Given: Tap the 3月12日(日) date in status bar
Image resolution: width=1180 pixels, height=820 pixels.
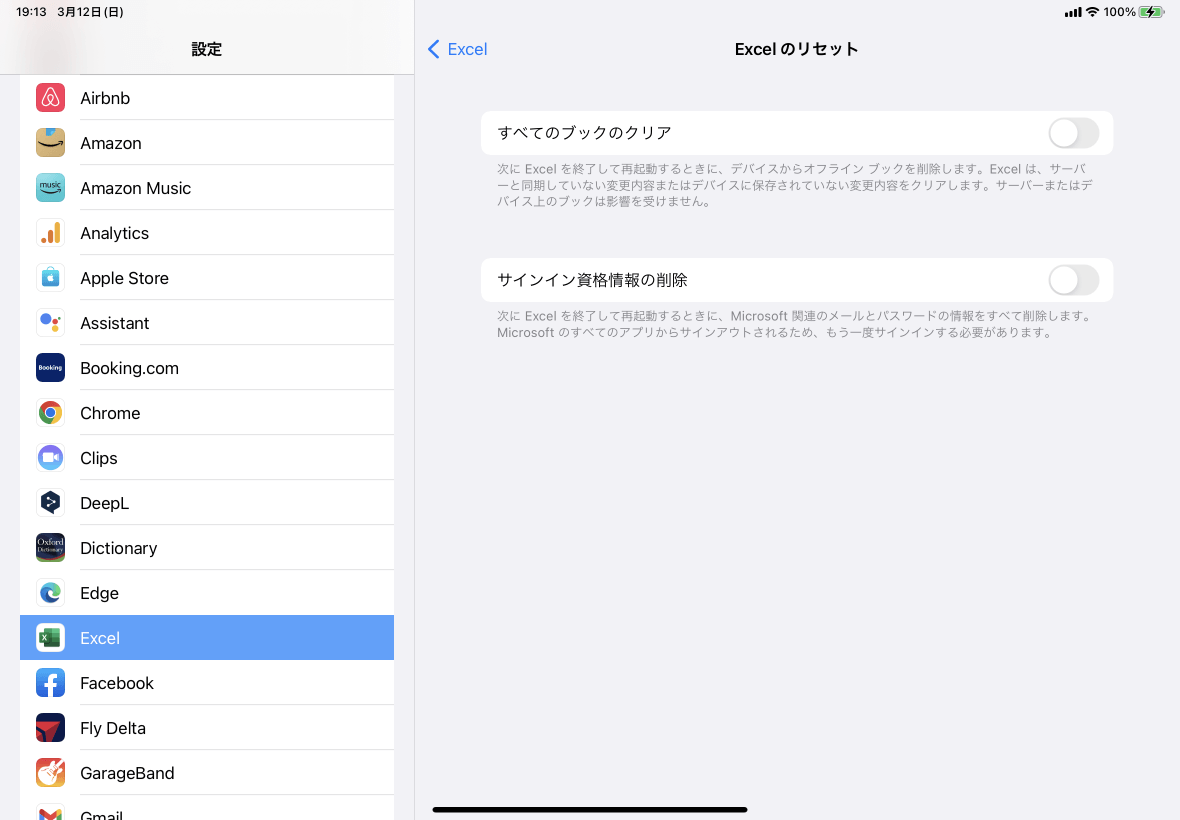Looking at the screenshot, I should tap(90, 12).
